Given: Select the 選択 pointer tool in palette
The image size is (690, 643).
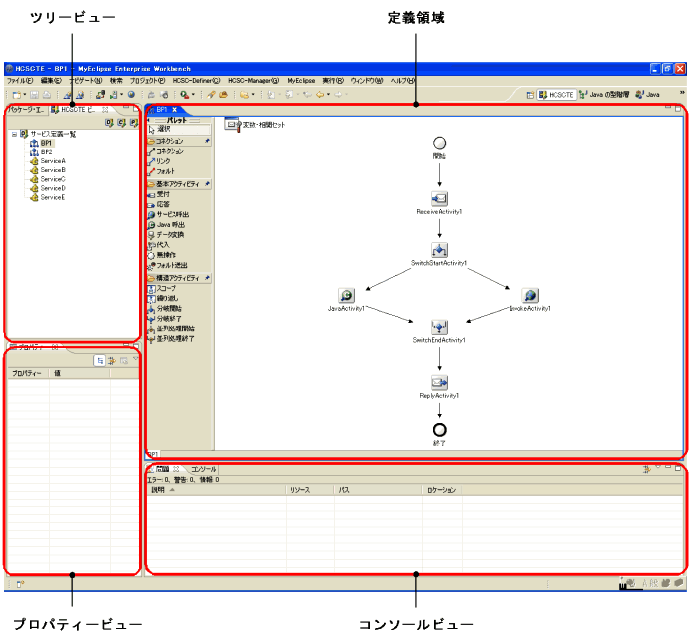Looking at the screenshot, I should pos(179,129).
